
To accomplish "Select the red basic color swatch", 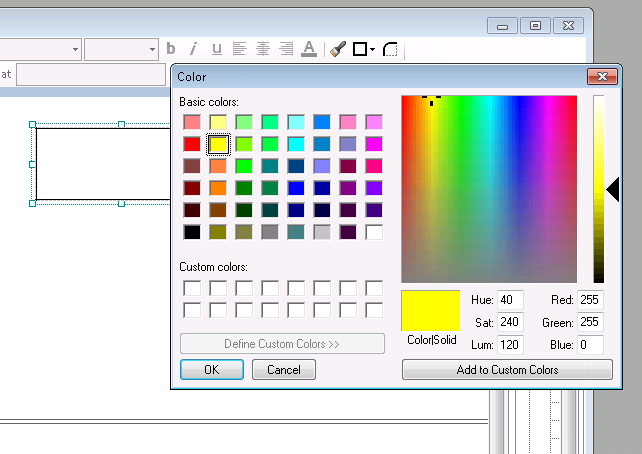I will point(192,144).
